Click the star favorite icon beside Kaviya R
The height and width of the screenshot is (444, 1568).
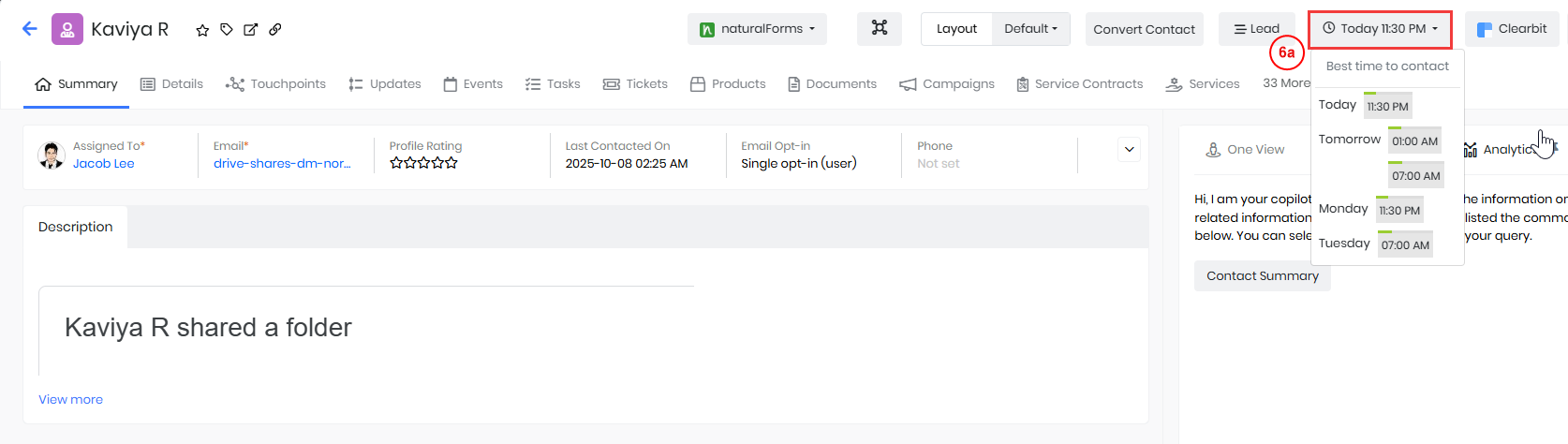pos(202,30)
